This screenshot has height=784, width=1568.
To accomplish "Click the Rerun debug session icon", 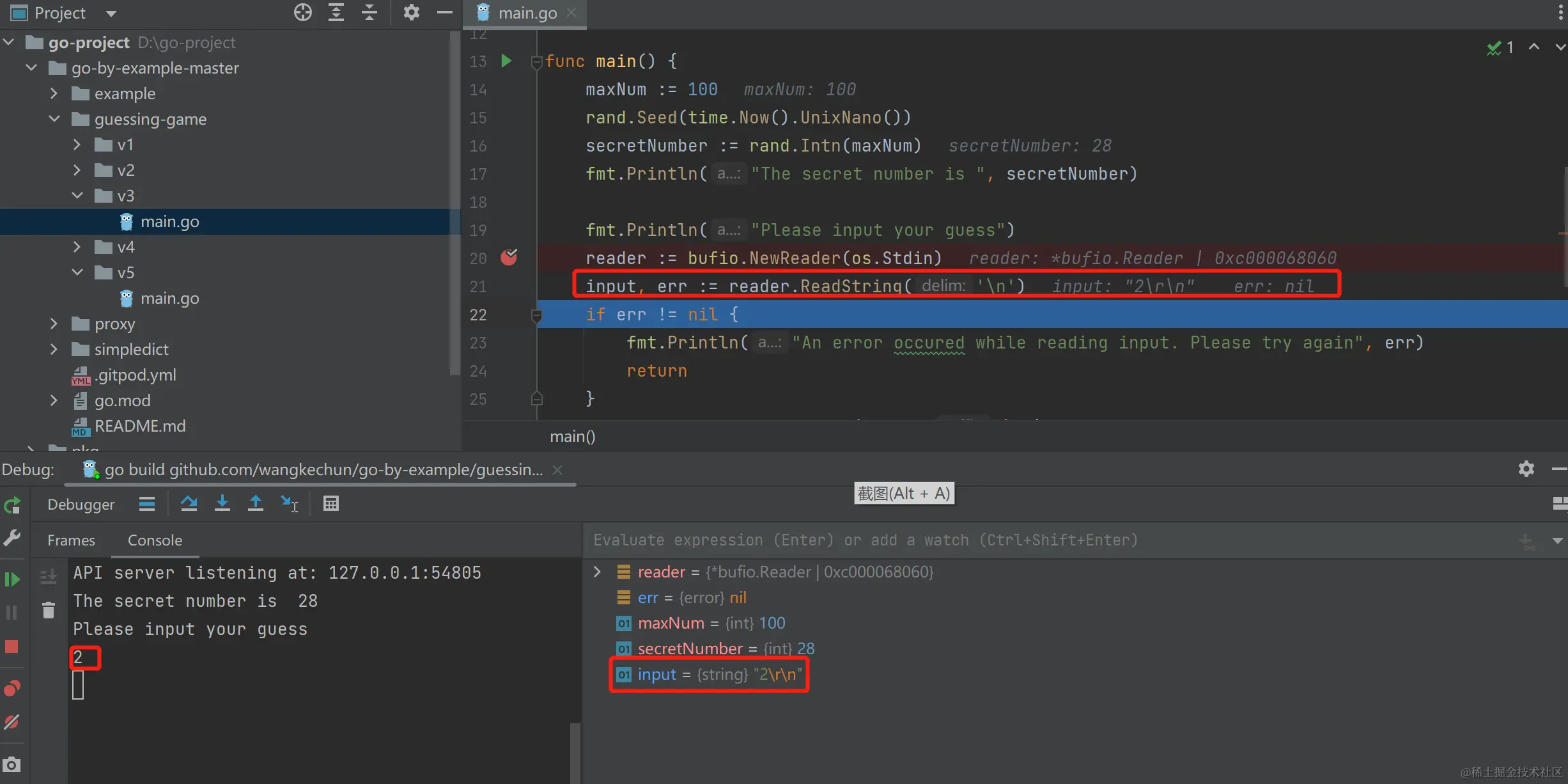I will coord(12,506).
